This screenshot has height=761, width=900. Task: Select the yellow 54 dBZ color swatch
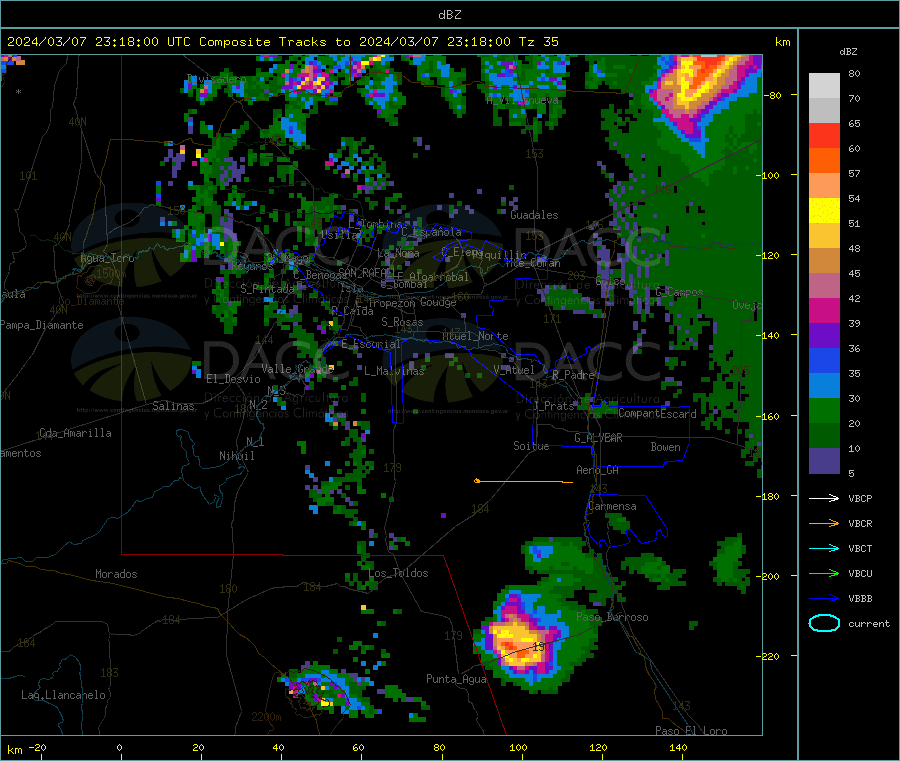pyautogui.click(x=824, y=211)
